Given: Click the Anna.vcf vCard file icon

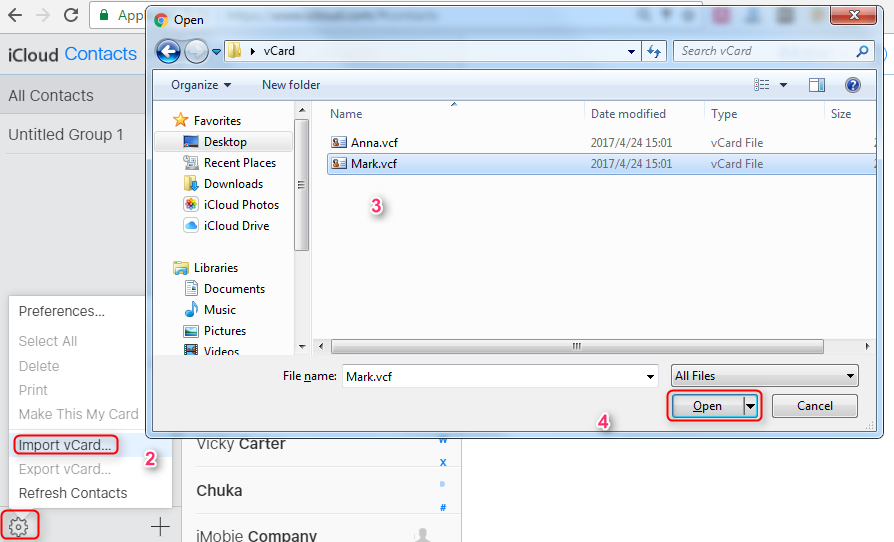Looking at the screenshot, I should [339, 142].
